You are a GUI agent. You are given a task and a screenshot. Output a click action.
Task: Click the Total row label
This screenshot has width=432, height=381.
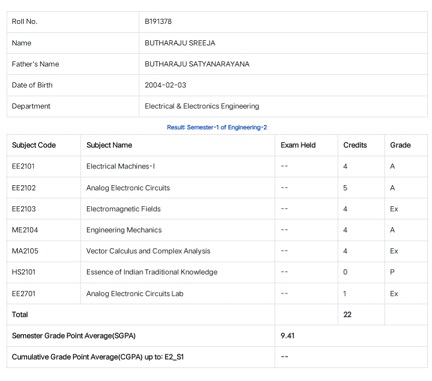coord(20,315)
